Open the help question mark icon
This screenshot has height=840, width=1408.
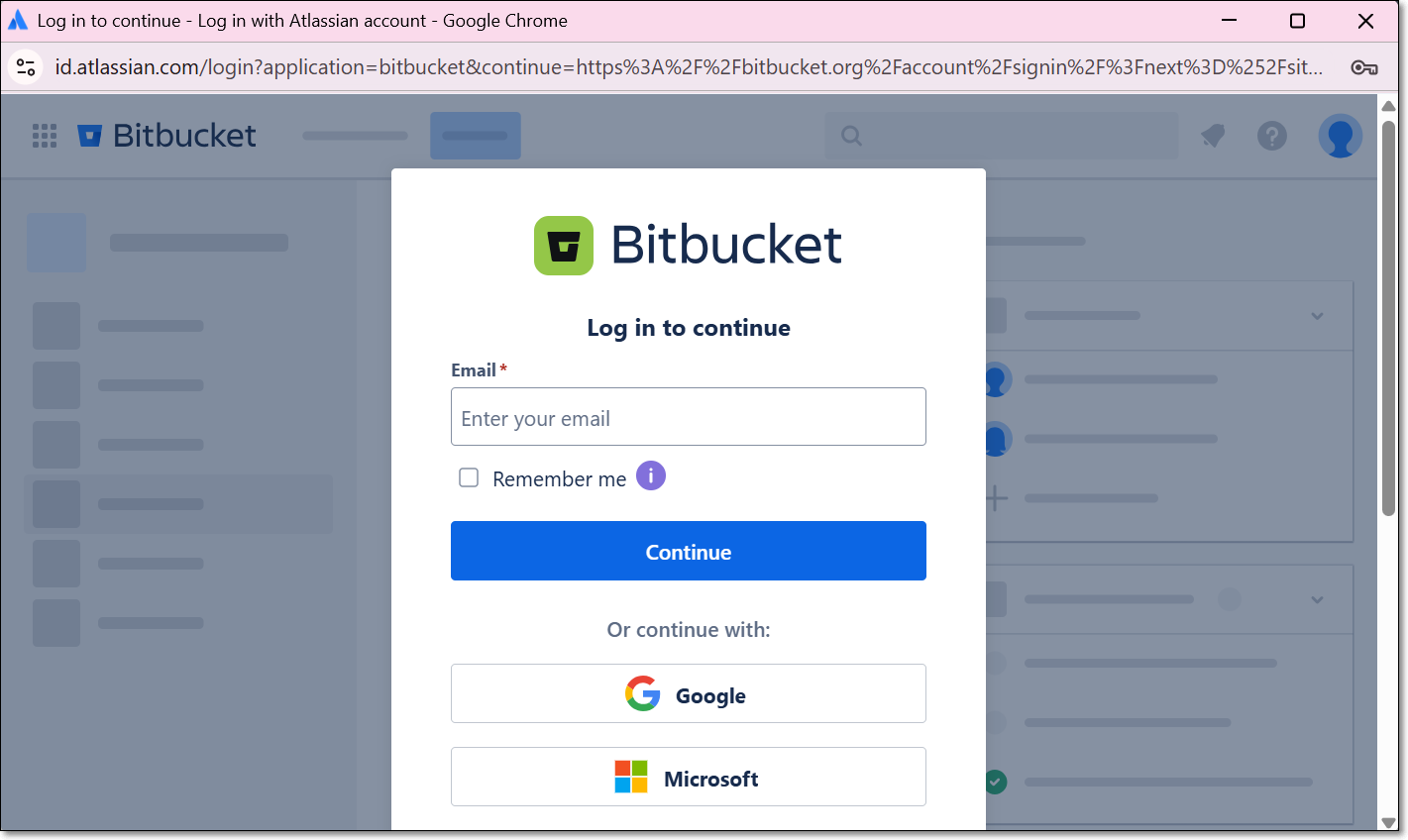coord(1271,136)
